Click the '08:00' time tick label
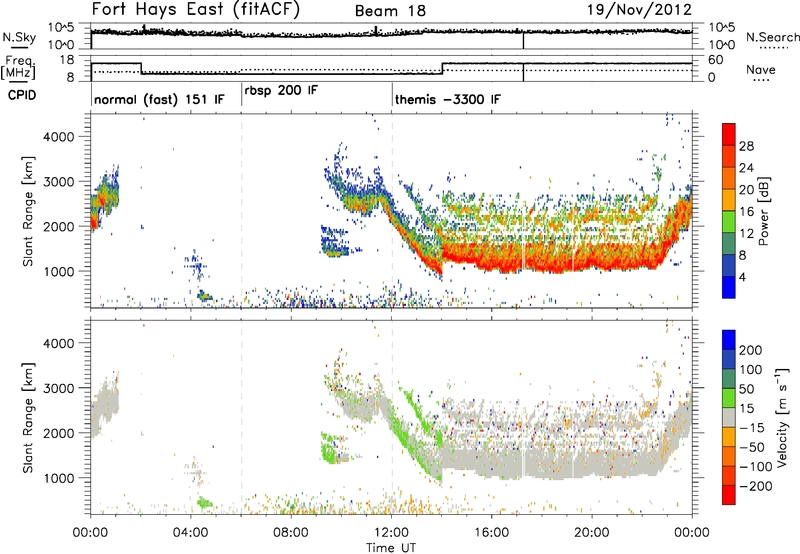Viewport: 800px width, 554px height. click(x=291, y=533)
